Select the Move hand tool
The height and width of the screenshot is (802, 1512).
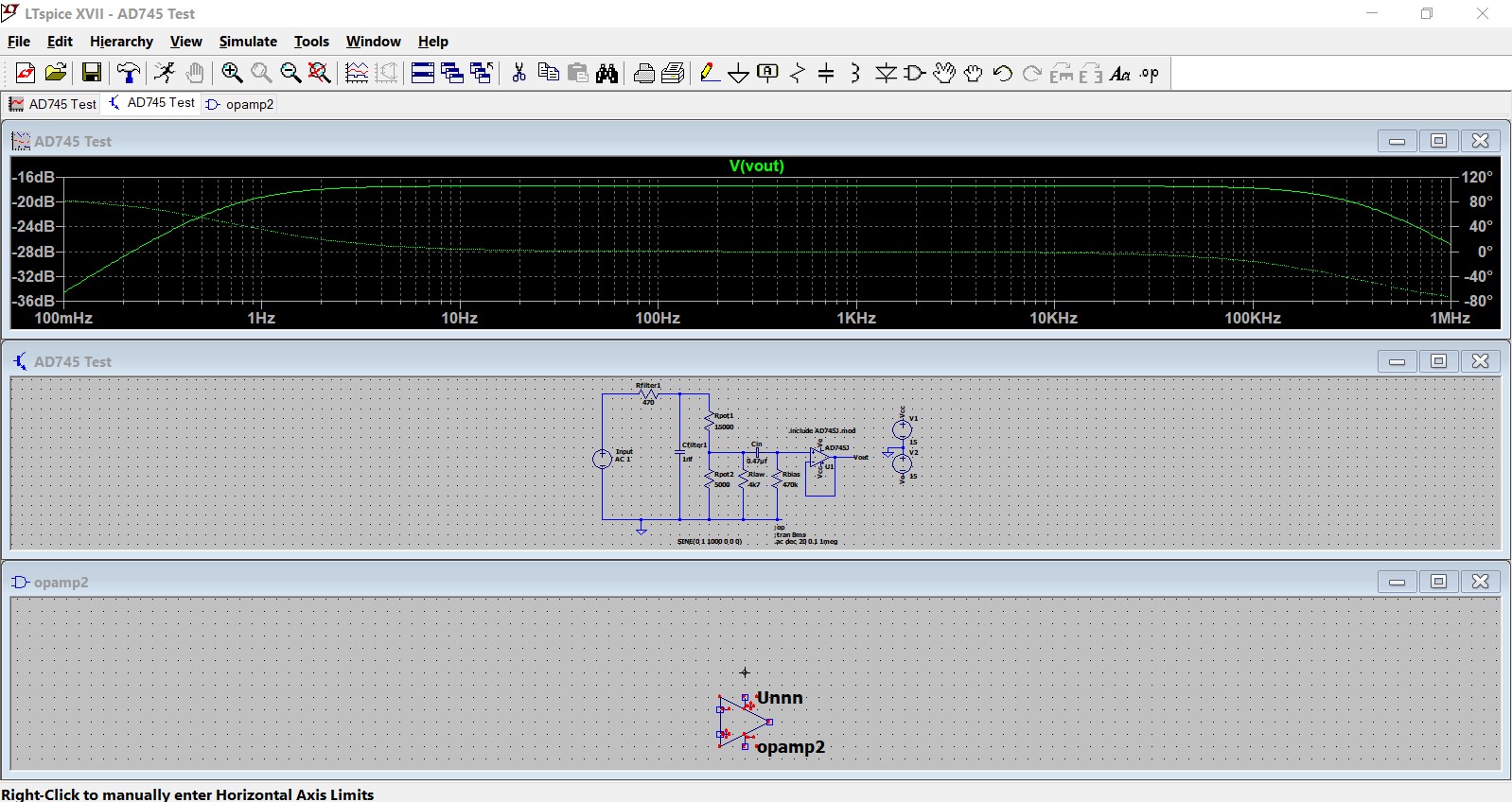click(x=944, y=73)
